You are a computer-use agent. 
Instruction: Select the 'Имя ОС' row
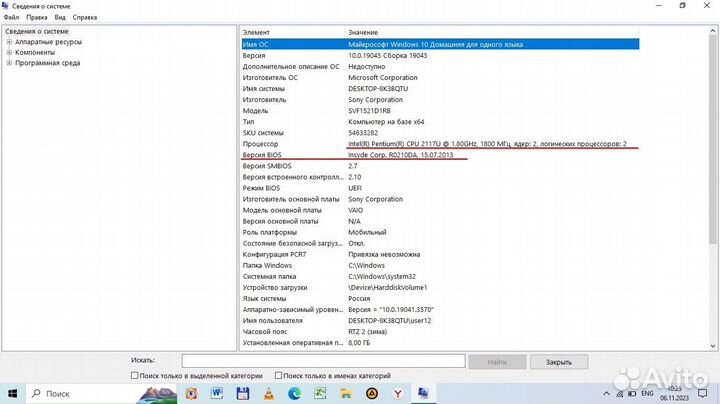pos(440,45)
